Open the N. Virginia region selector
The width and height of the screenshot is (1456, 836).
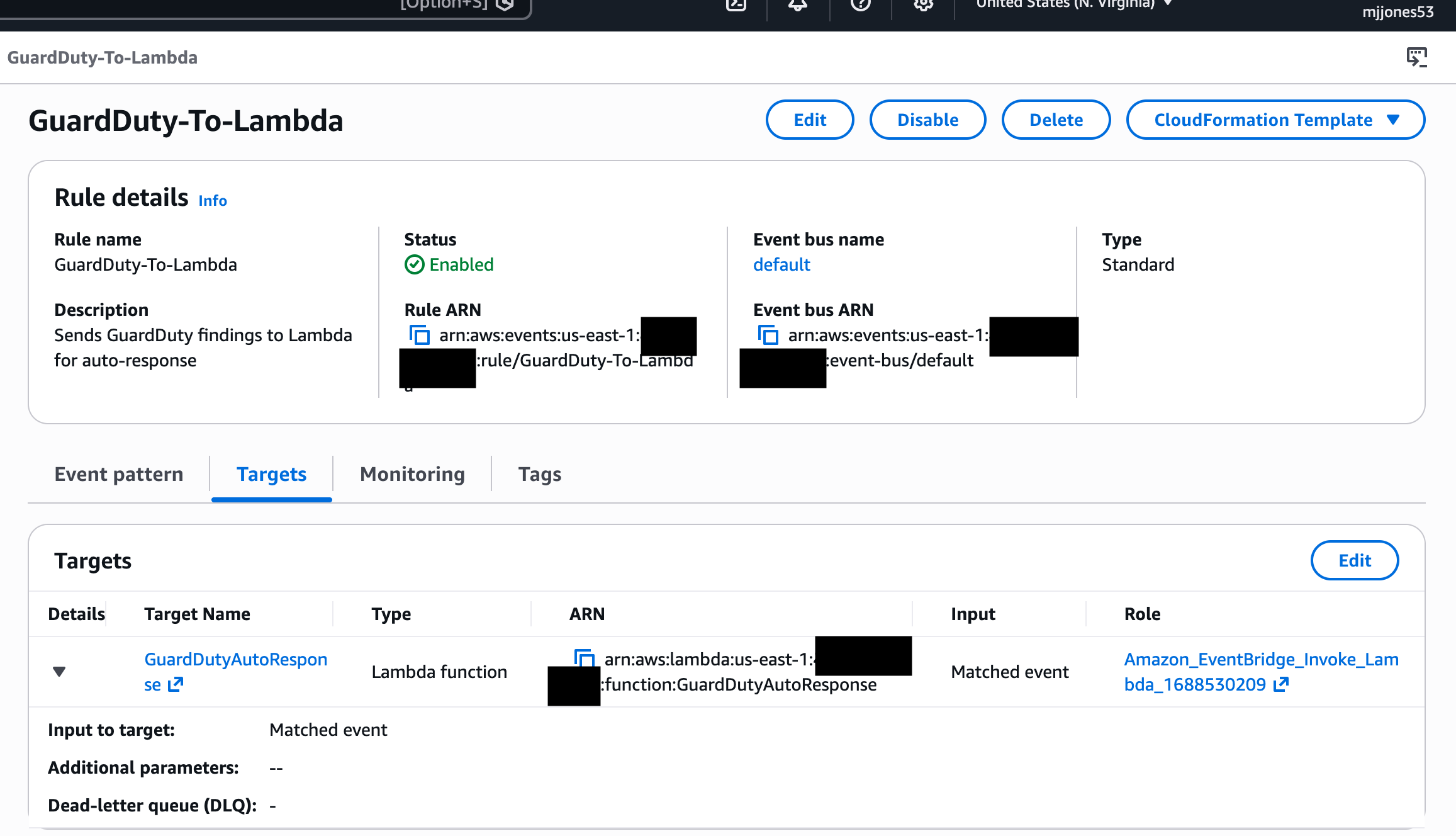pos(1073,5)
